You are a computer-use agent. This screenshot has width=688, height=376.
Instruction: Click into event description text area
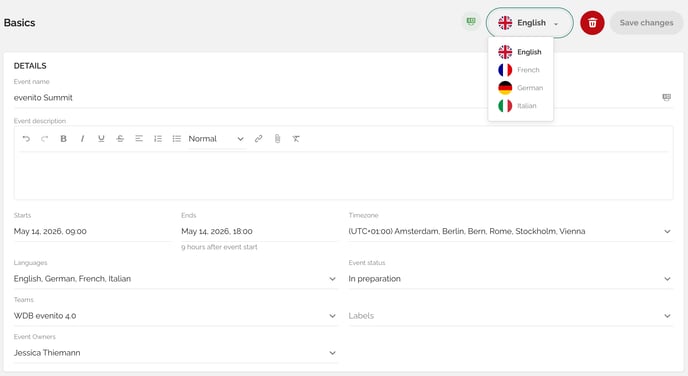pyautogui.click(x=343, y=175)
